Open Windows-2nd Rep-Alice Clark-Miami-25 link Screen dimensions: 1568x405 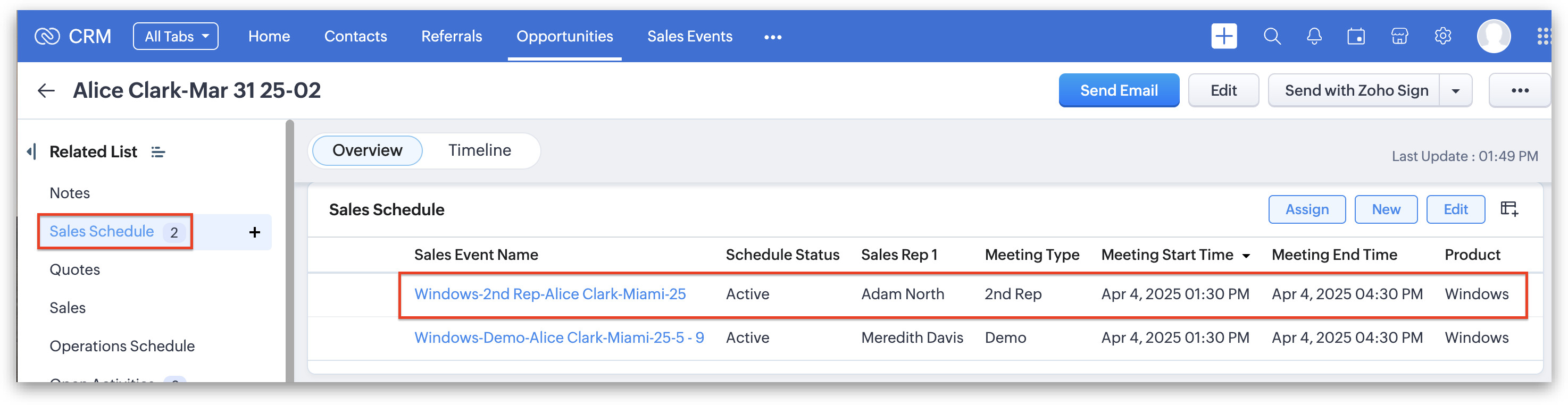pos(549,294)
